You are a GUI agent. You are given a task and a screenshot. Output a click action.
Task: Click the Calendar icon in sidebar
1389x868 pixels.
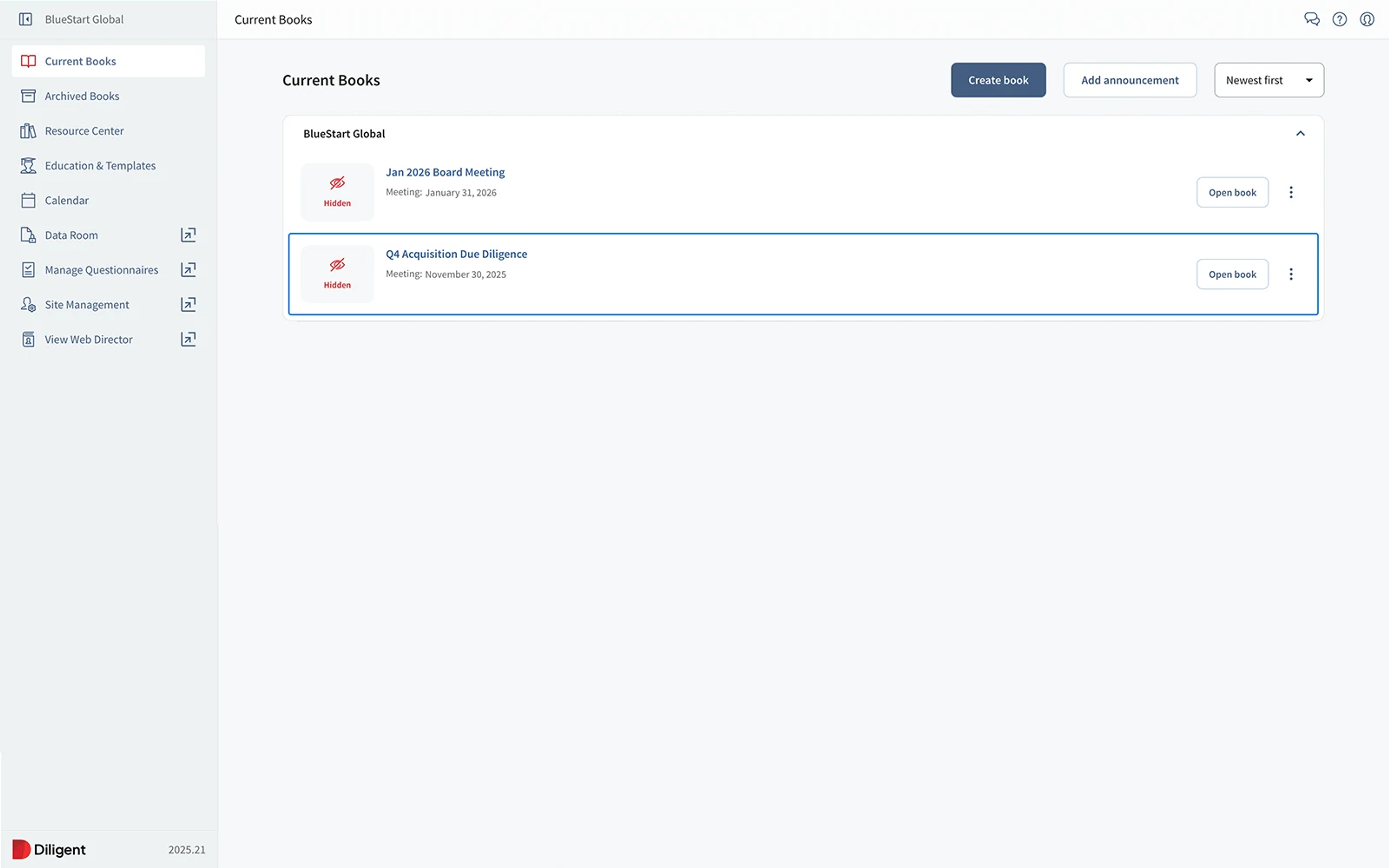28,200
